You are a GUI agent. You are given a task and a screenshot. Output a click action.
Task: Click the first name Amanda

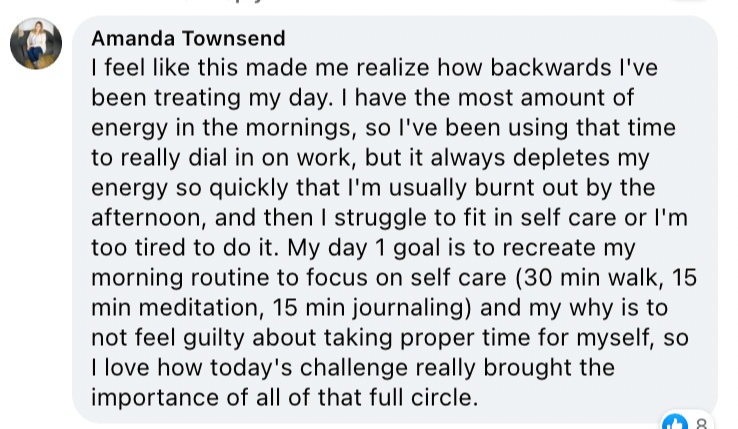coord(133,38)
